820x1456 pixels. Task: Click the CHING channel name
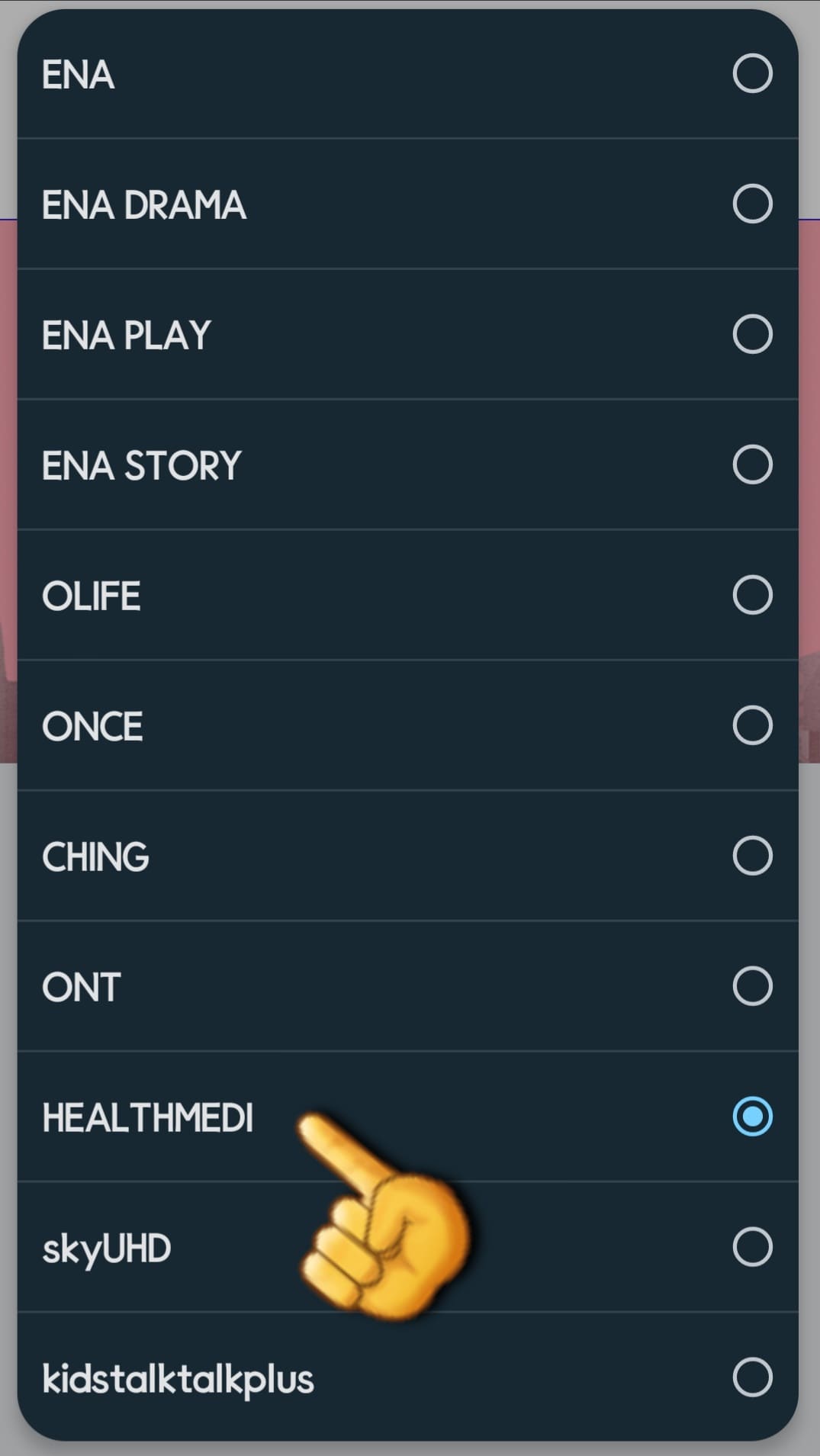(96, 856)
